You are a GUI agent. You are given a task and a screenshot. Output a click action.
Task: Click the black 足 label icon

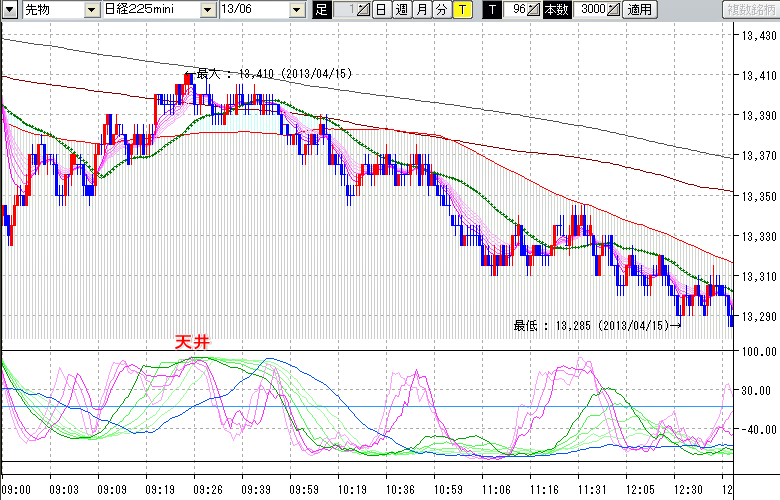point(321,10)
